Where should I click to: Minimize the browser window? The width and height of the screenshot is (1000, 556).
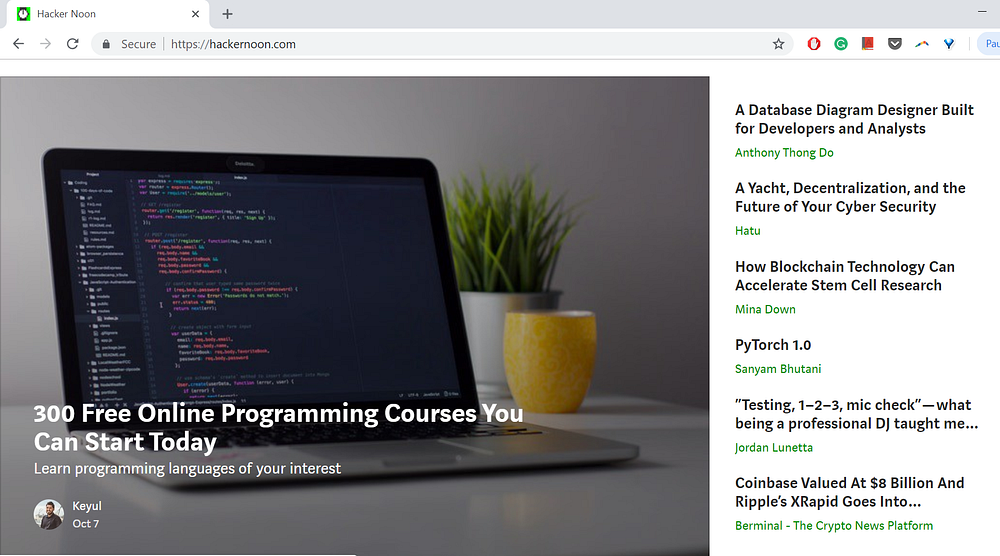tap(982, 11)
